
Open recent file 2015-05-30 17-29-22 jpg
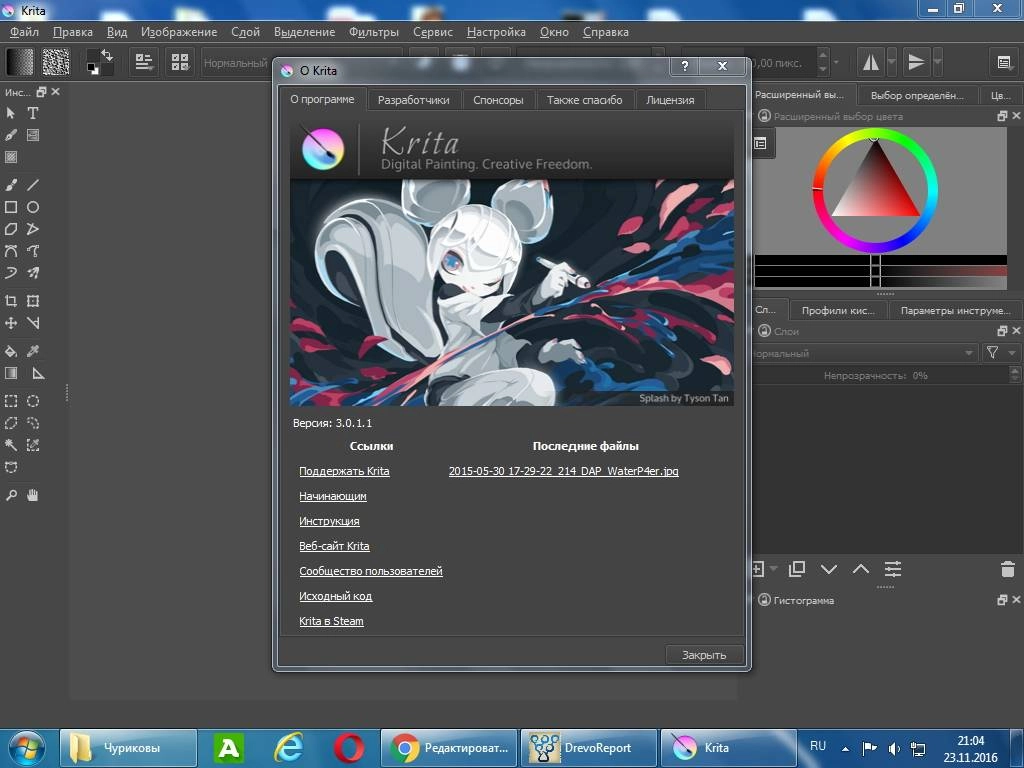[564, 471]
